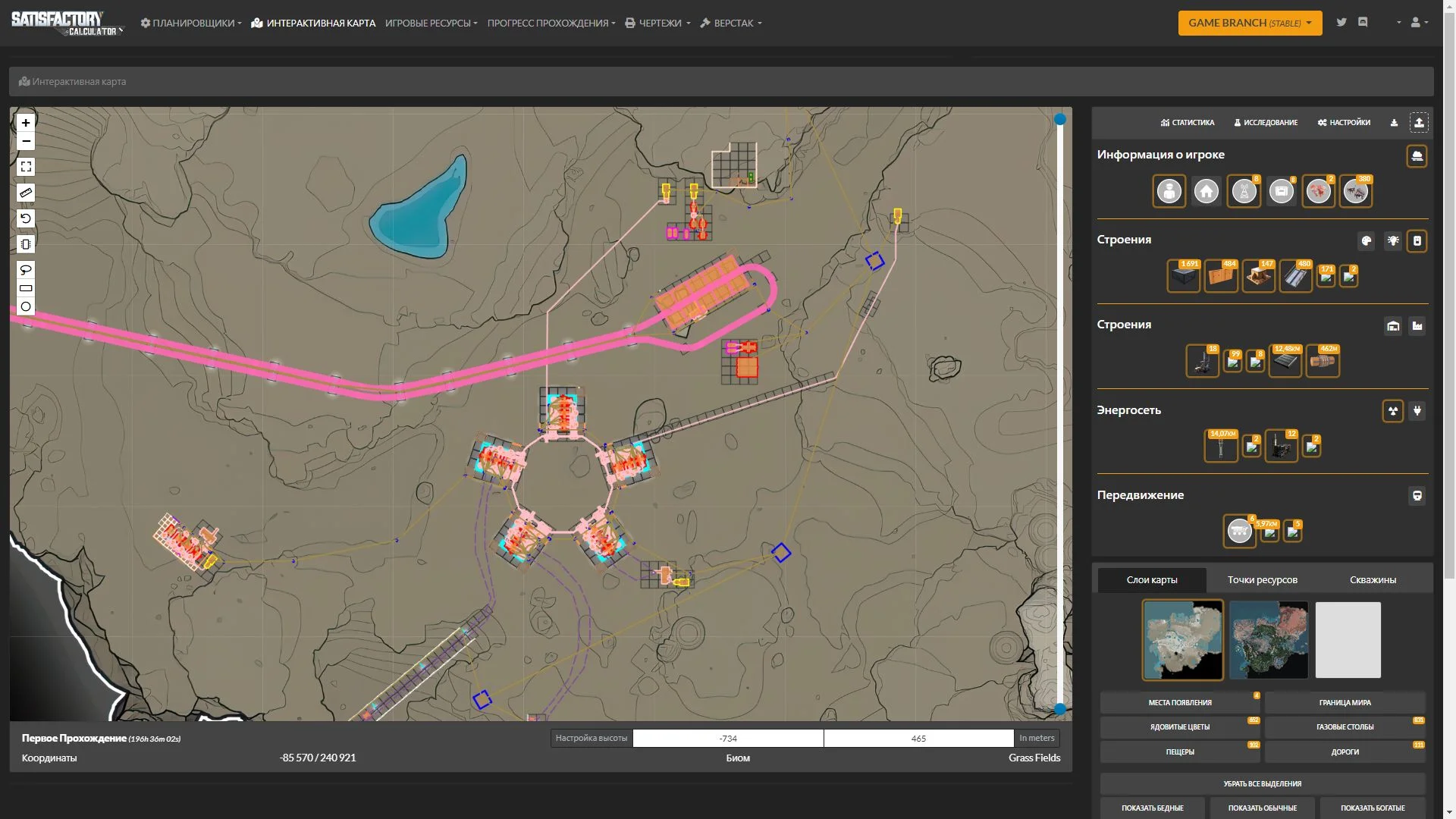Toggle radioactivity overlay in Энергосеть section

(x=1392, y=411)
